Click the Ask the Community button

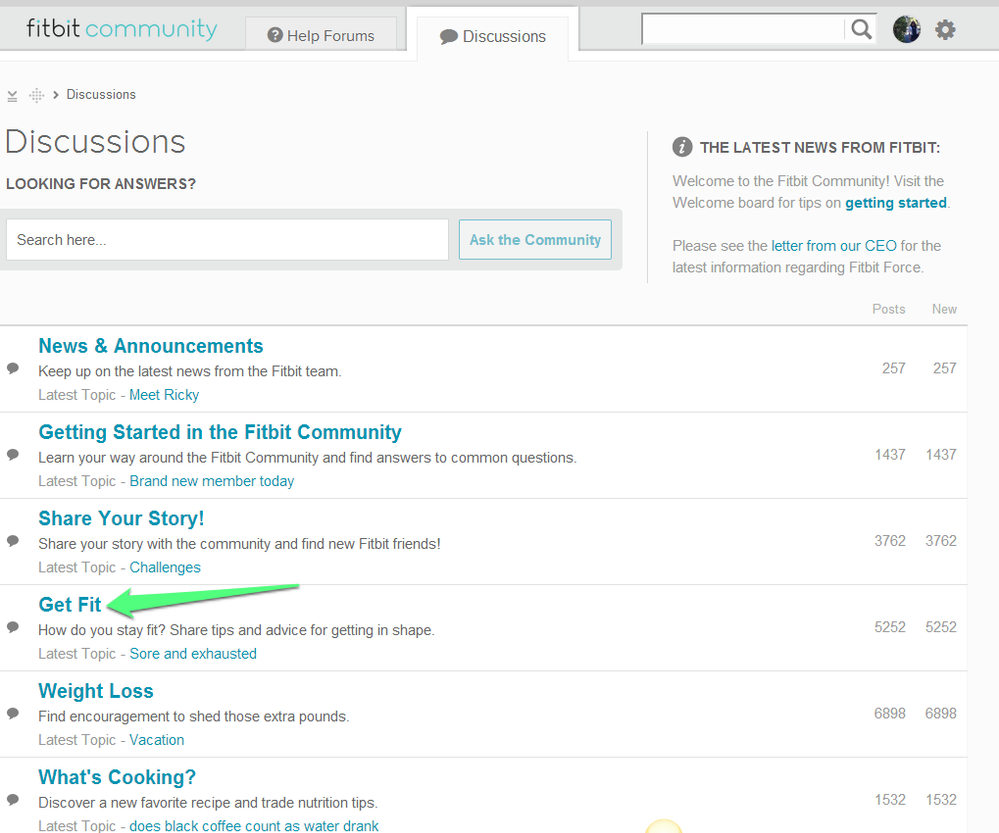(535, 240)
